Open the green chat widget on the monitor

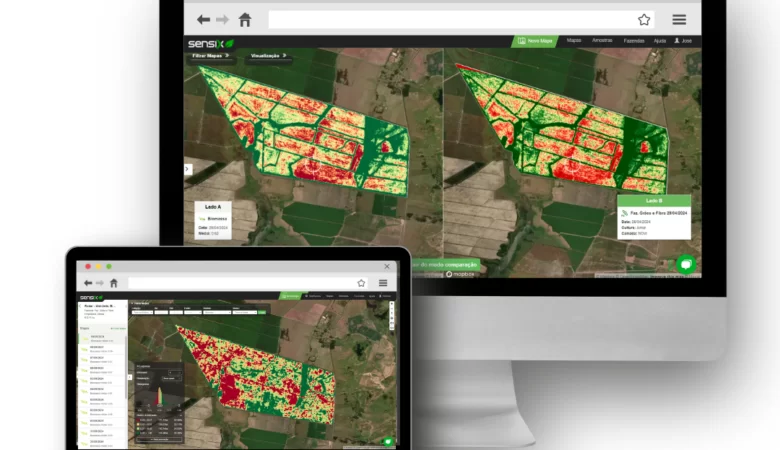[686, 264]
